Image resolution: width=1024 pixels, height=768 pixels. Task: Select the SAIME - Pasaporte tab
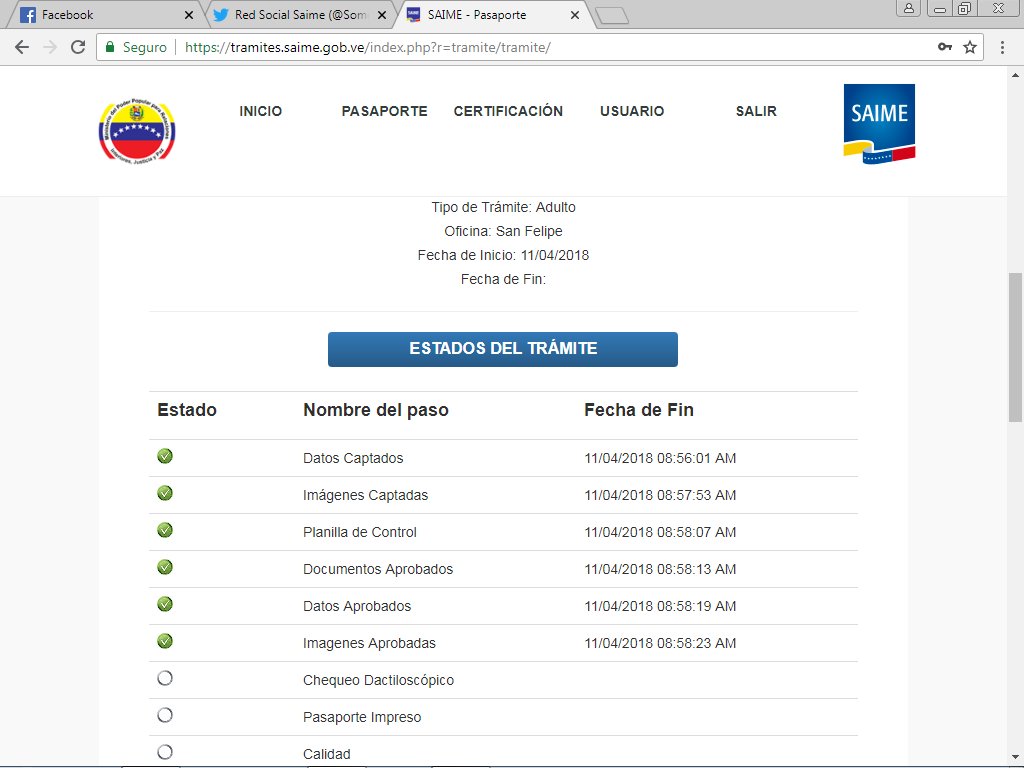pos(493,15)
